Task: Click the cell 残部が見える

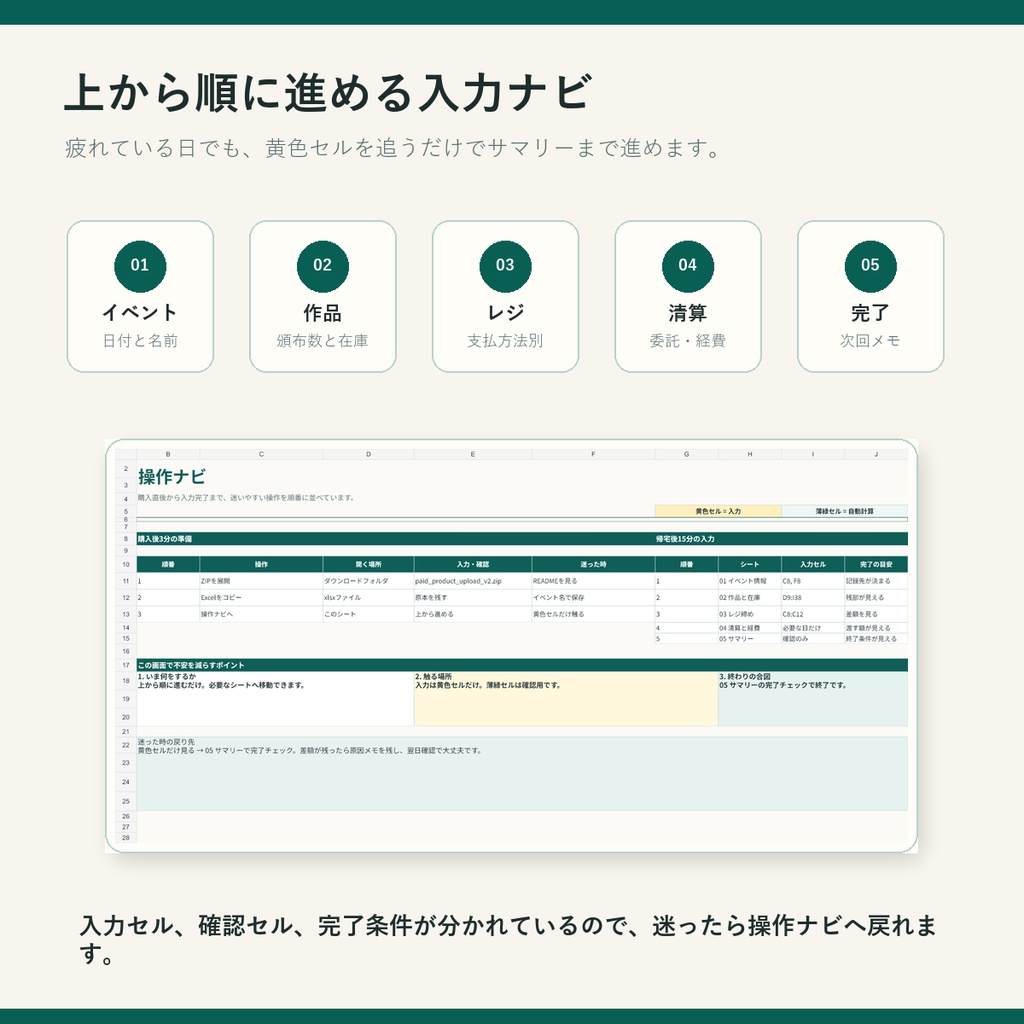Action: [x=876, y=598]
